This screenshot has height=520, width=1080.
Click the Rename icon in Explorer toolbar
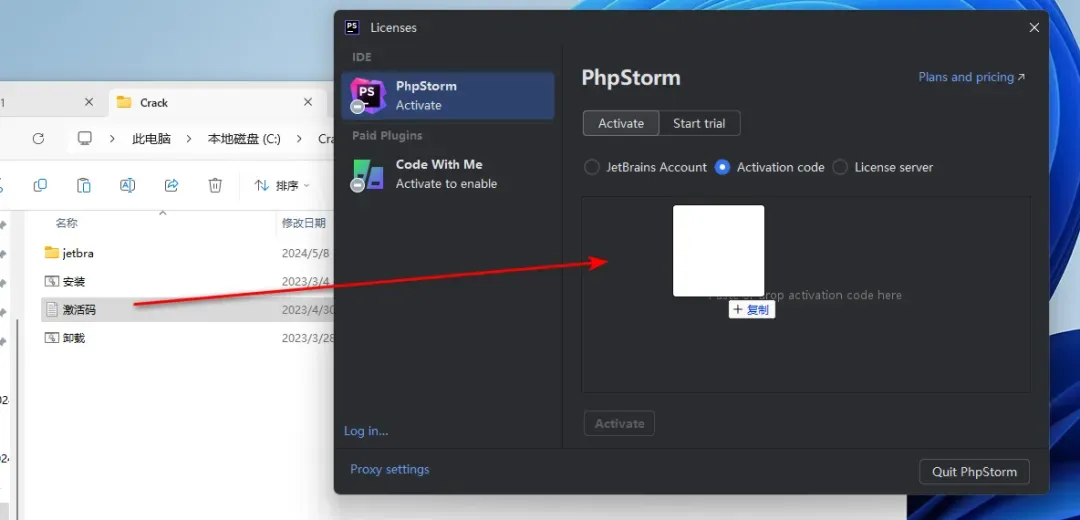(127, 185)
